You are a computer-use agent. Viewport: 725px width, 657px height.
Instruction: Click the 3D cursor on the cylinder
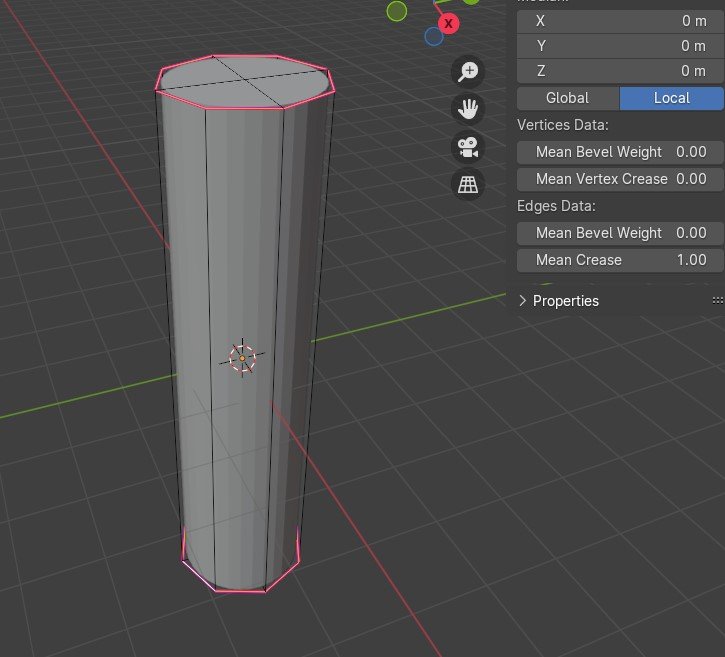[242, 357]
